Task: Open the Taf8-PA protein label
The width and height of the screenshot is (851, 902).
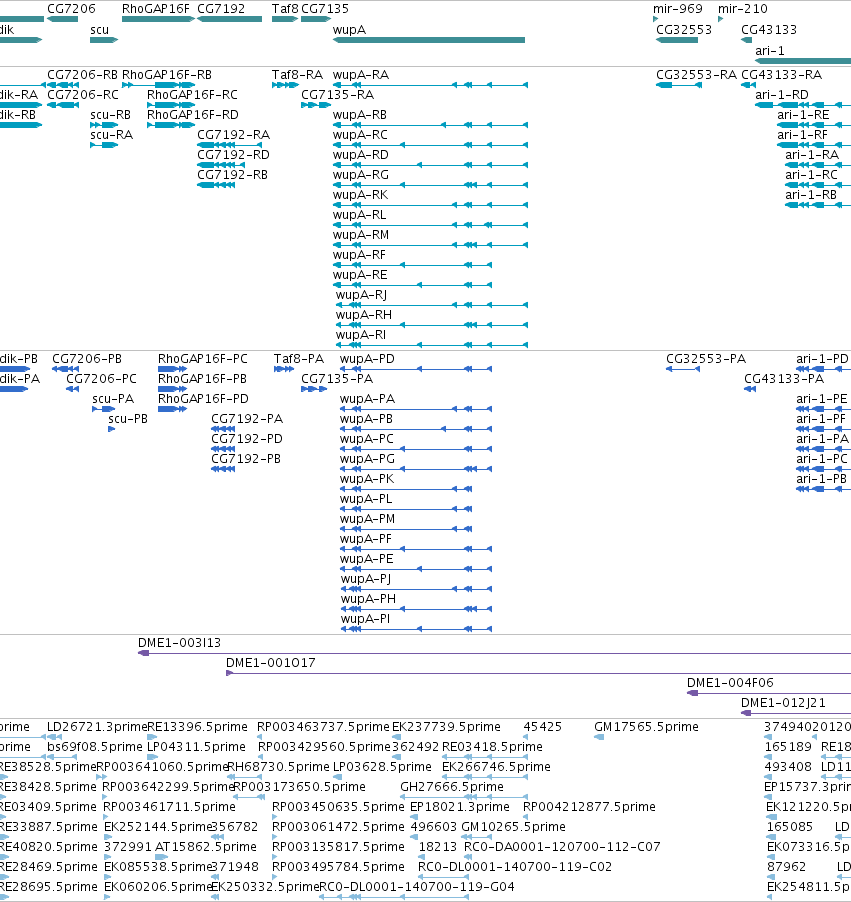Action: coord(299,360)
